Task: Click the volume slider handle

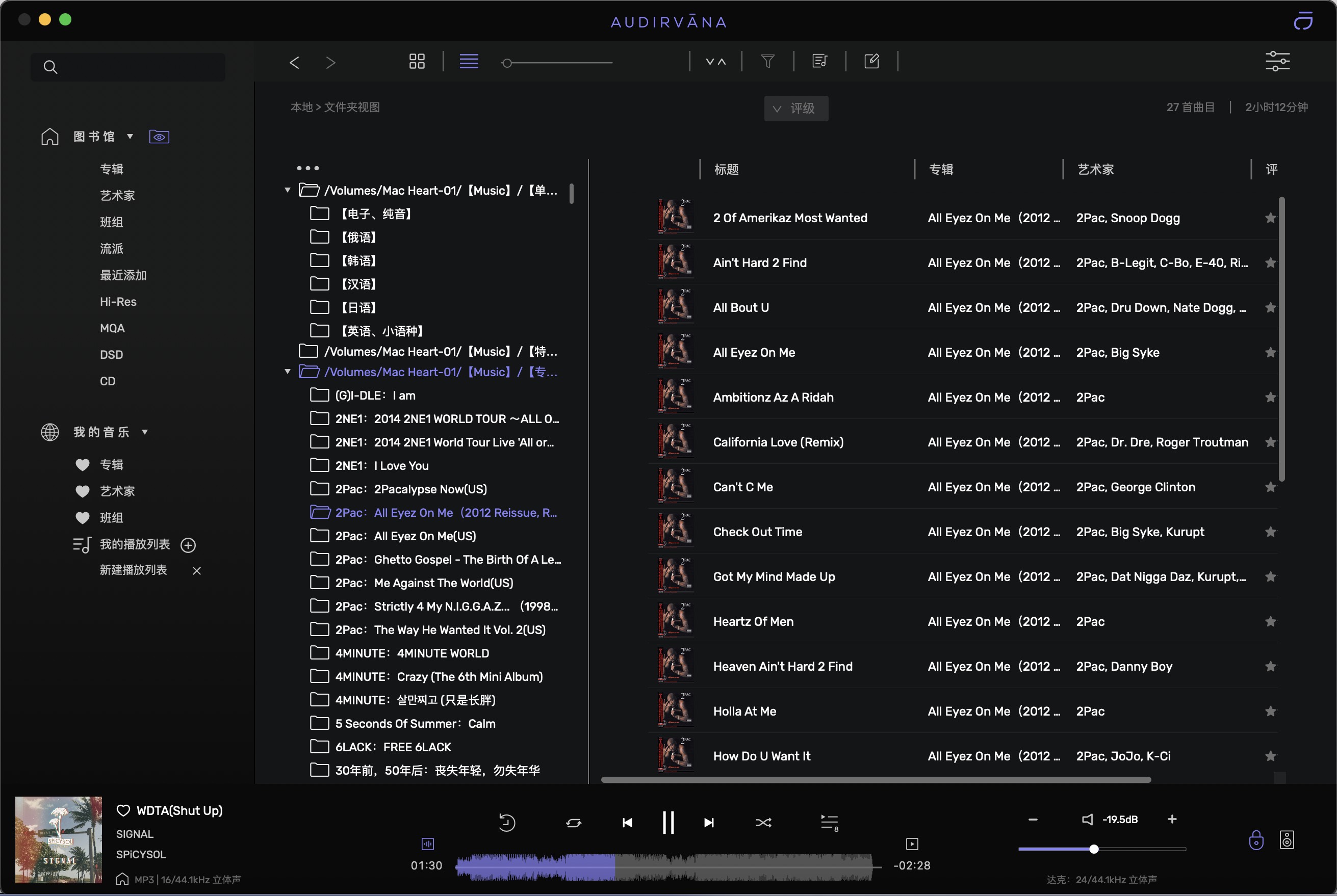Action: 1093,849
